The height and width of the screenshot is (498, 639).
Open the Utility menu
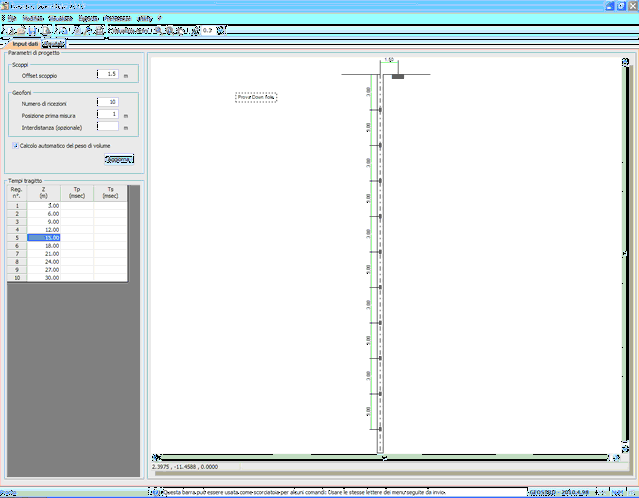145,18
